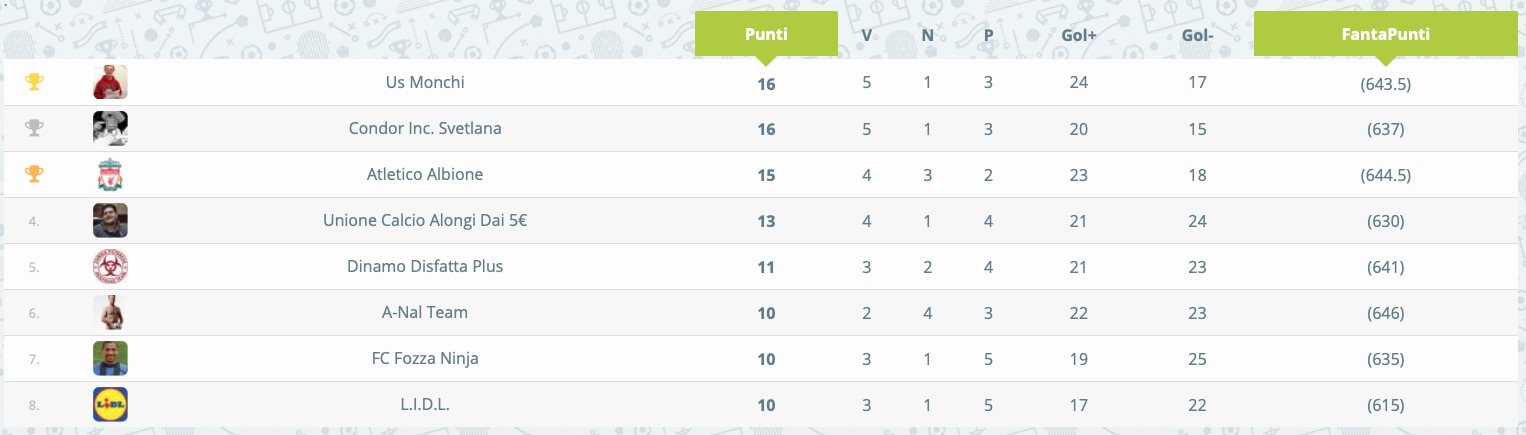Open the Us Monchi team name link
The width and height of the screenshot is (1526, 435).
click(425, 82)
